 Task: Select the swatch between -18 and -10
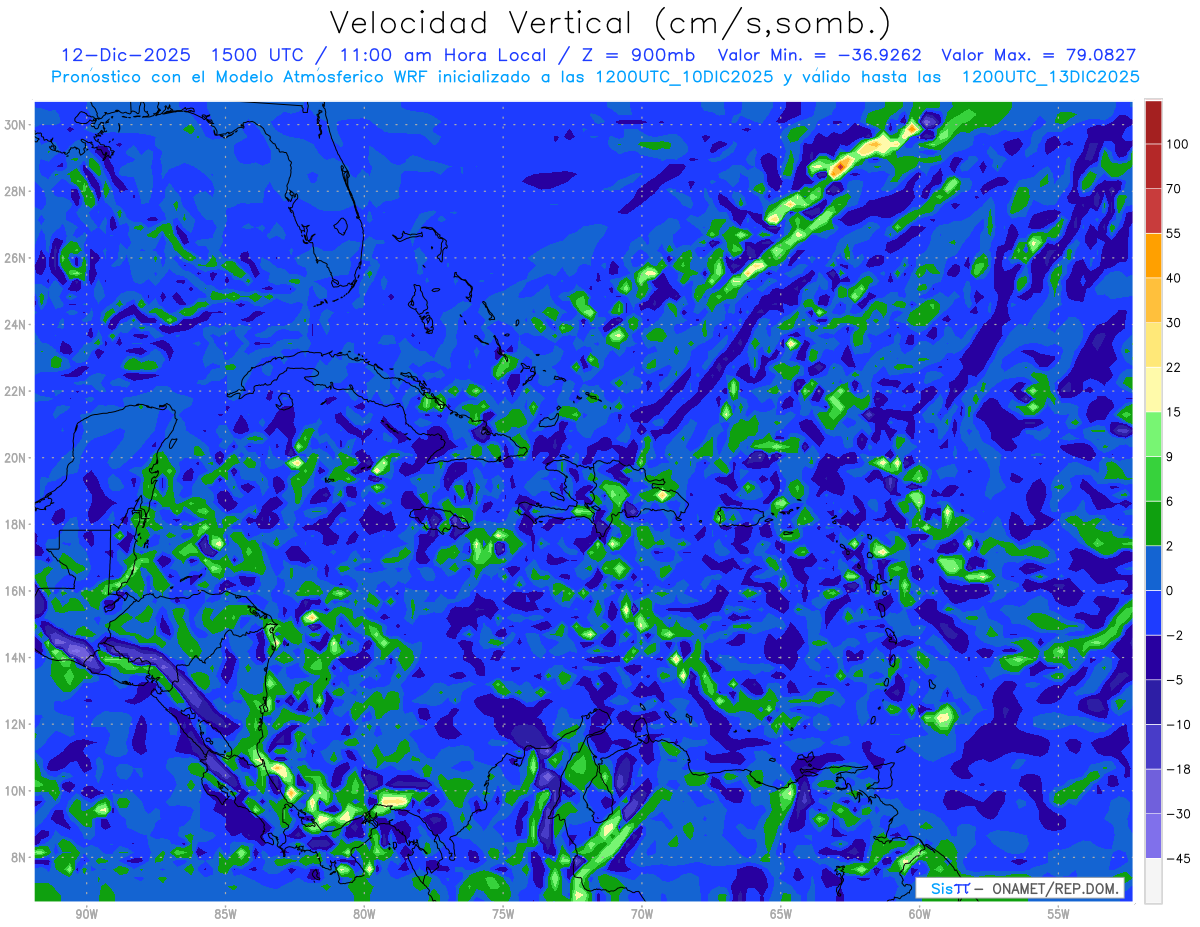(x=1153, y=745)
